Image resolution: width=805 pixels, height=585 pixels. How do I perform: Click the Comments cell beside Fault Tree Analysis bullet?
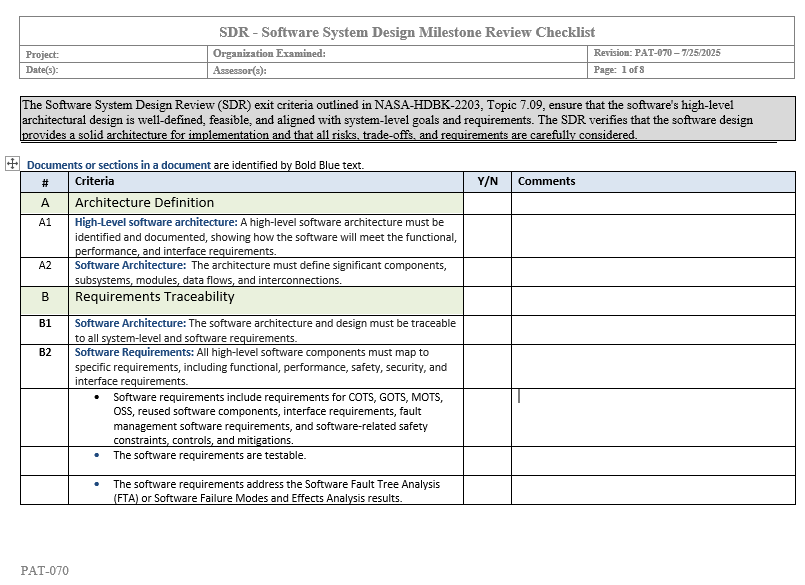[x=653, y=490]
